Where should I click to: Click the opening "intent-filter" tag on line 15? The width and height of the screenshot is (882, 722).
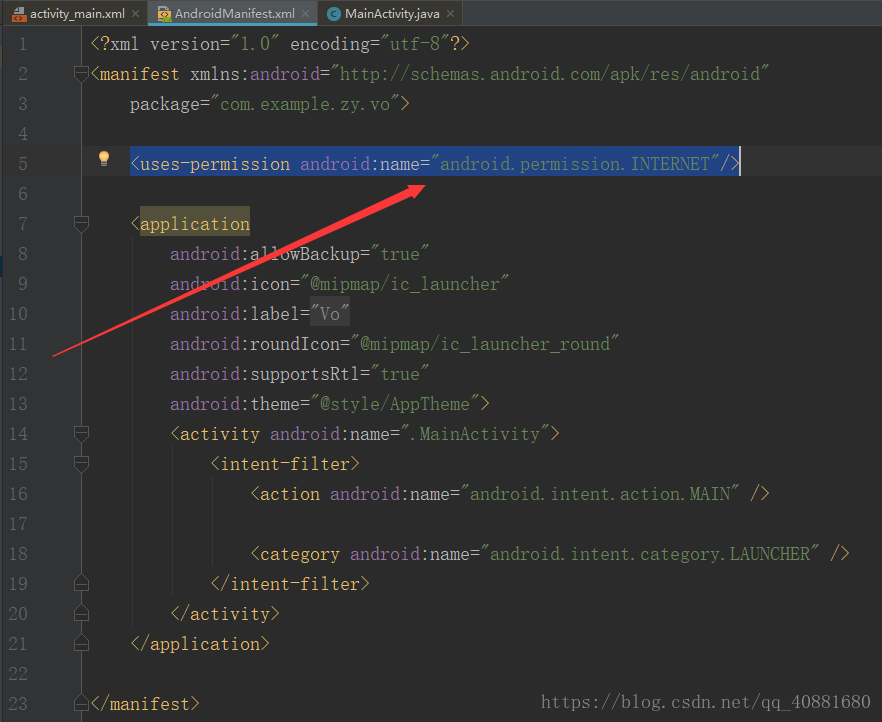[x=285, y=464]
